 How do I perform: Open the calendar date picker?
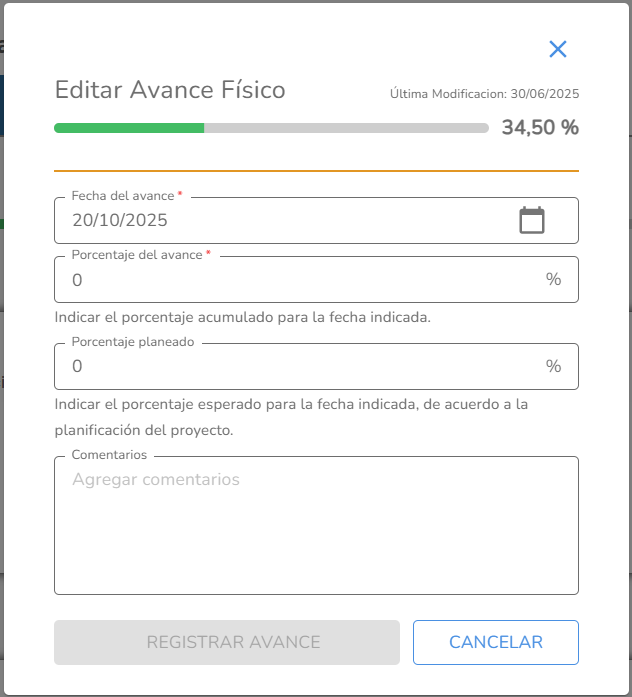(532, 220)
